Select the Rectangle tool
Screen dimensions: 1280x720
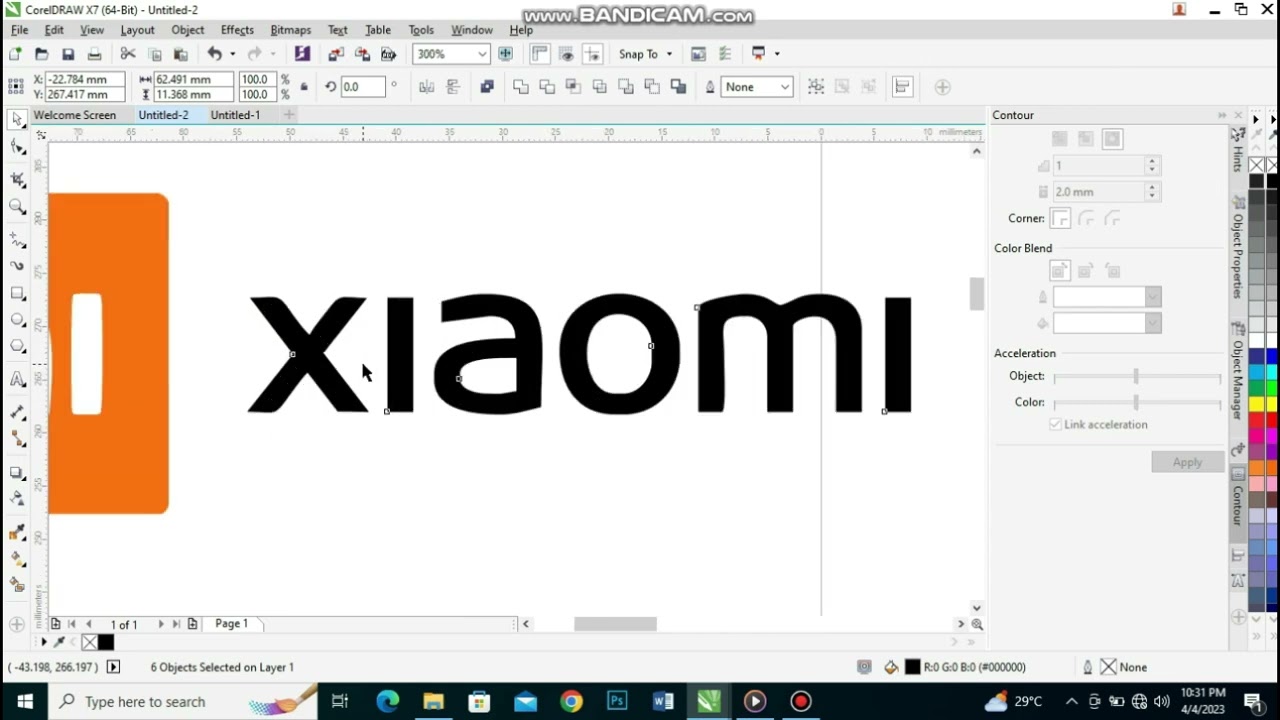click(17, 294)
